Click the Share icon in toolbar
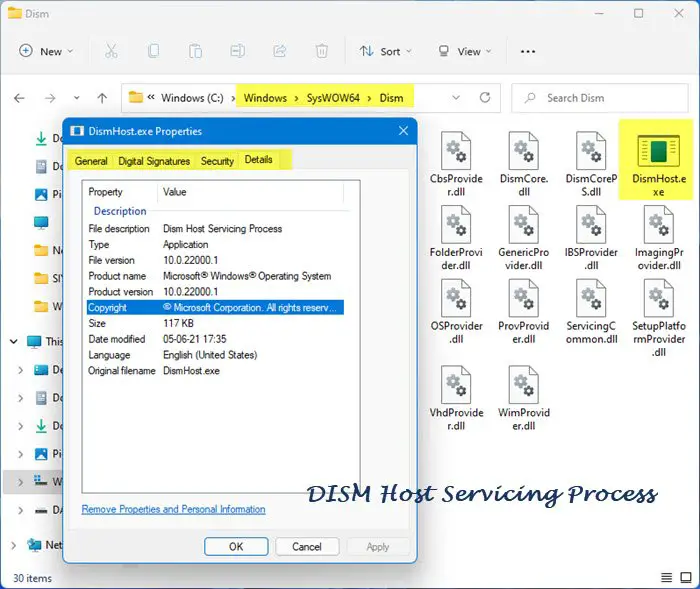This screenshot has height=589, width=700. (x=279, y=51)
